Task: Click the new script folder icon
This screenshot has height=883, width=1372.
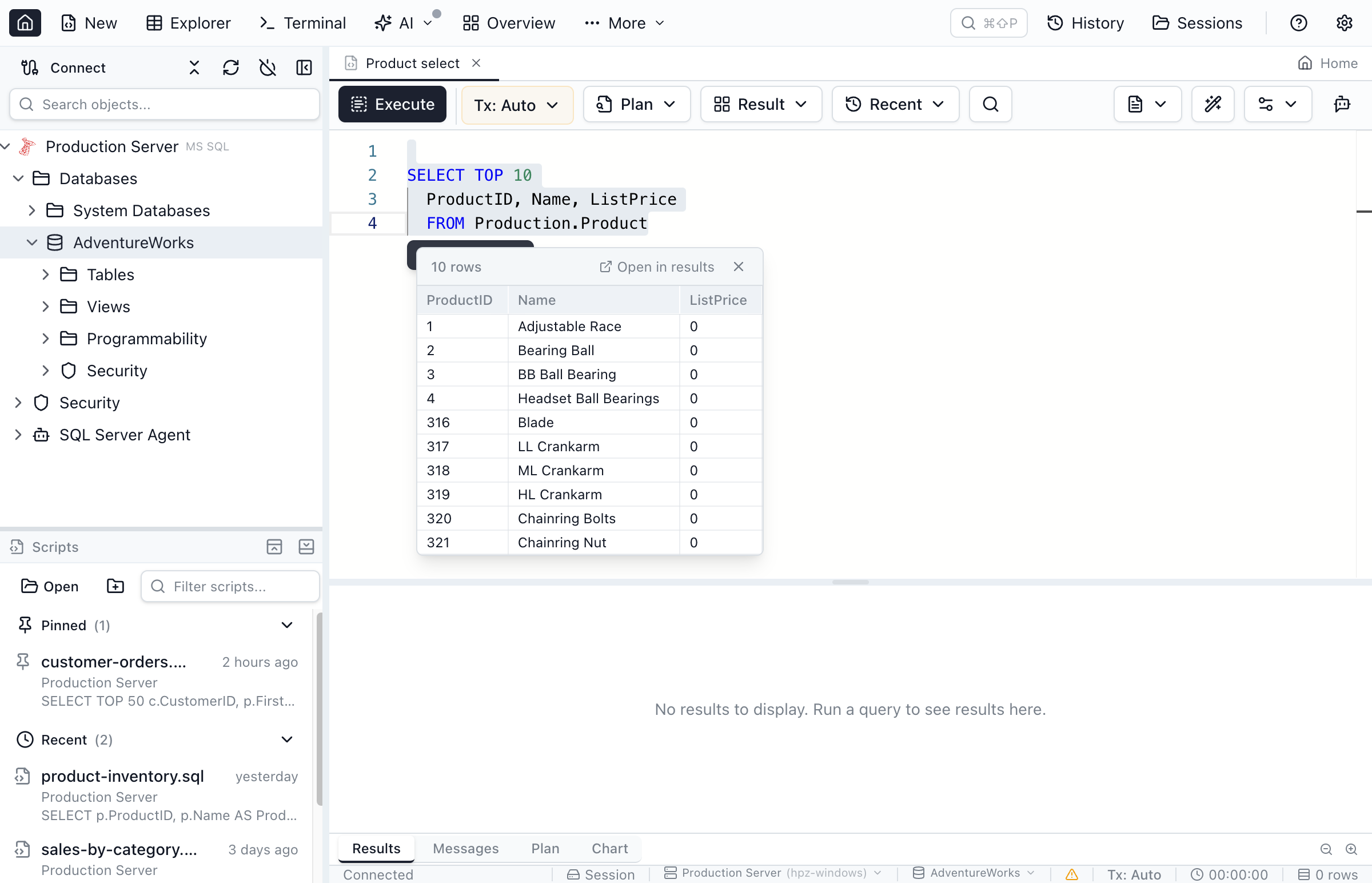Action: [115, 586]
